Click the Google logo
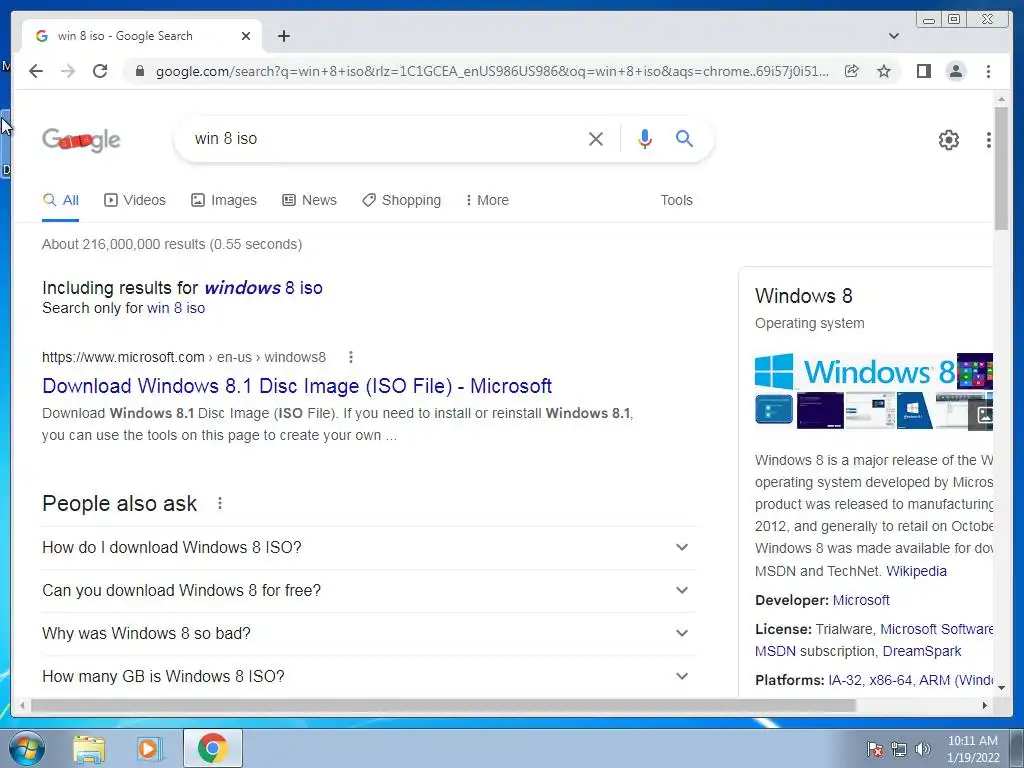The width and height of the screenshot is (1024, 768). tap(81, 140)
